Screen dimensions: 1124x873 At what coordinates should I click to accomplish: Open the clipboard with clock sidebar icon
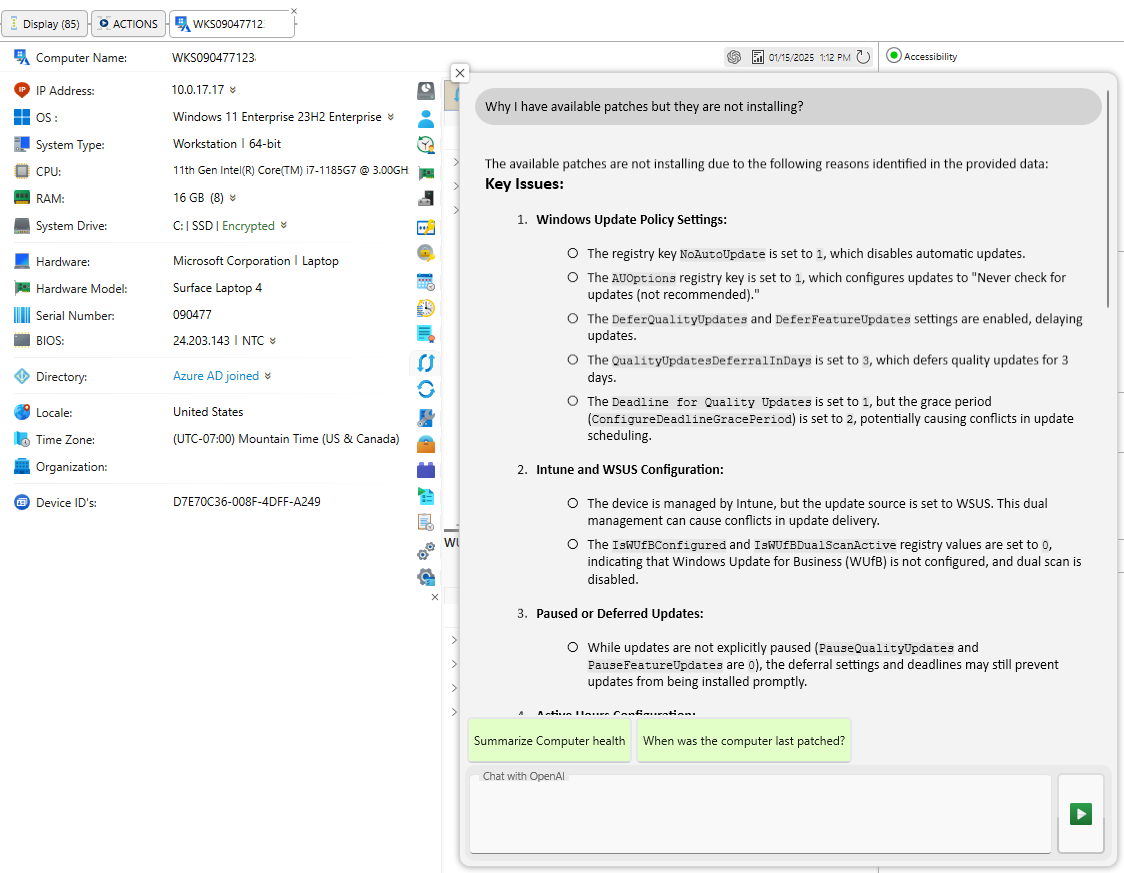pos(426,523)
